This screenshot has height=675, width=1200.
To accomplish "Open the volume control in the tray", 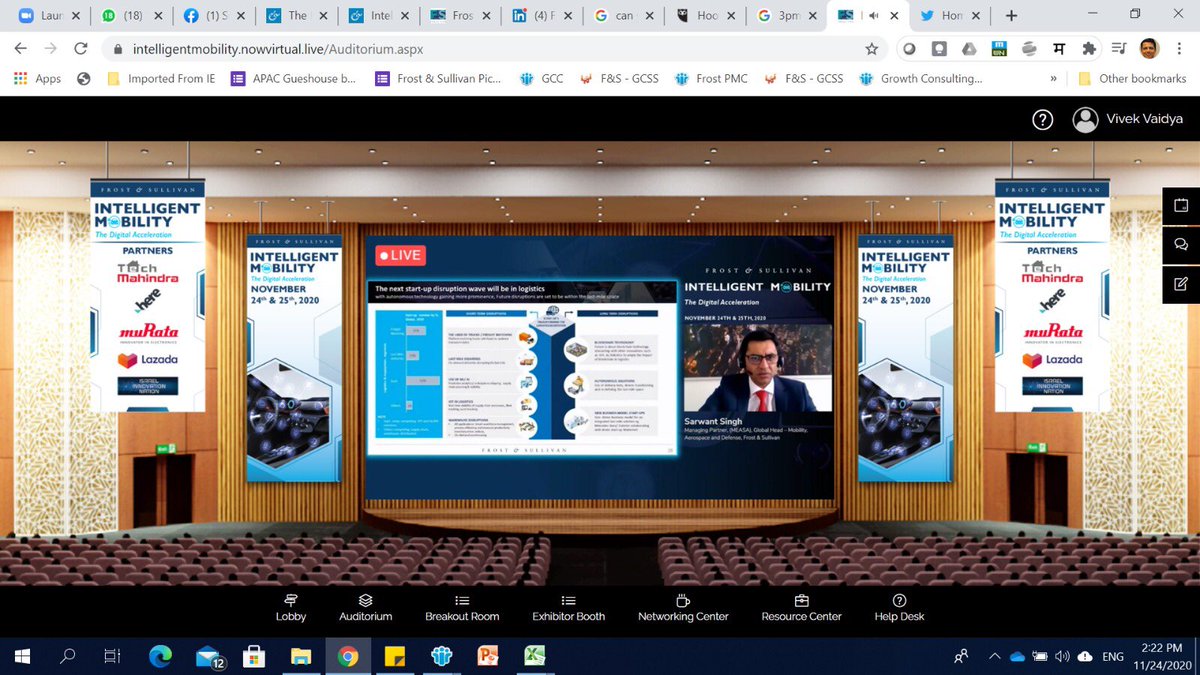I will [x=1063, y=656].
